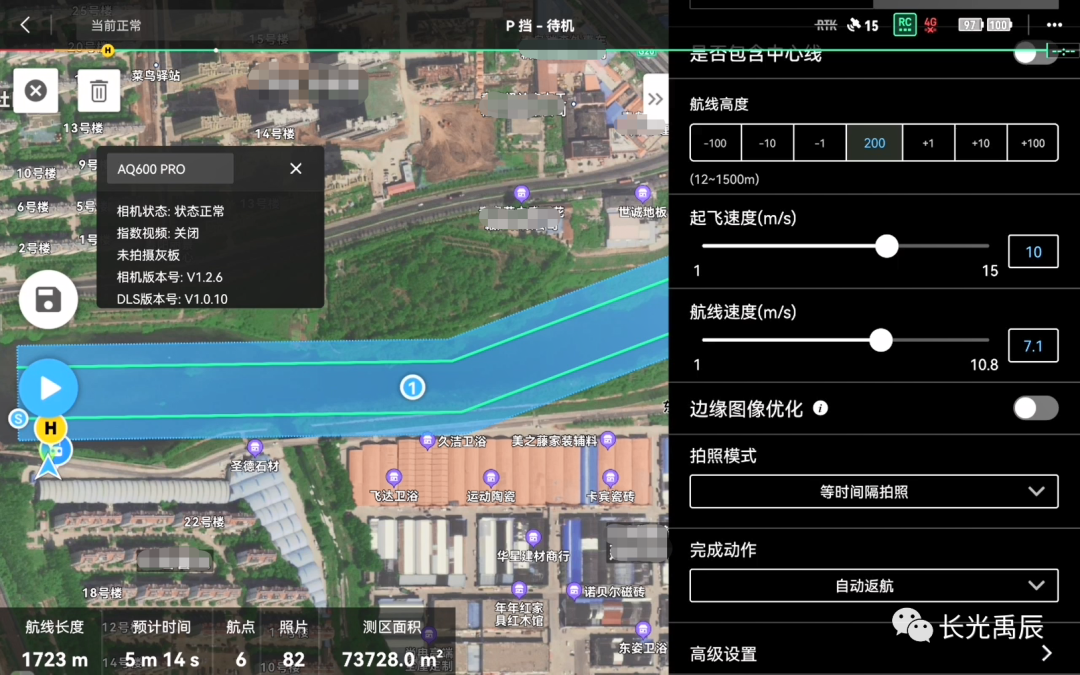Viewport: 1080px width, 675px height.
Task: Close the AQ600 PRO camera info popup
Action: [295, 169]
